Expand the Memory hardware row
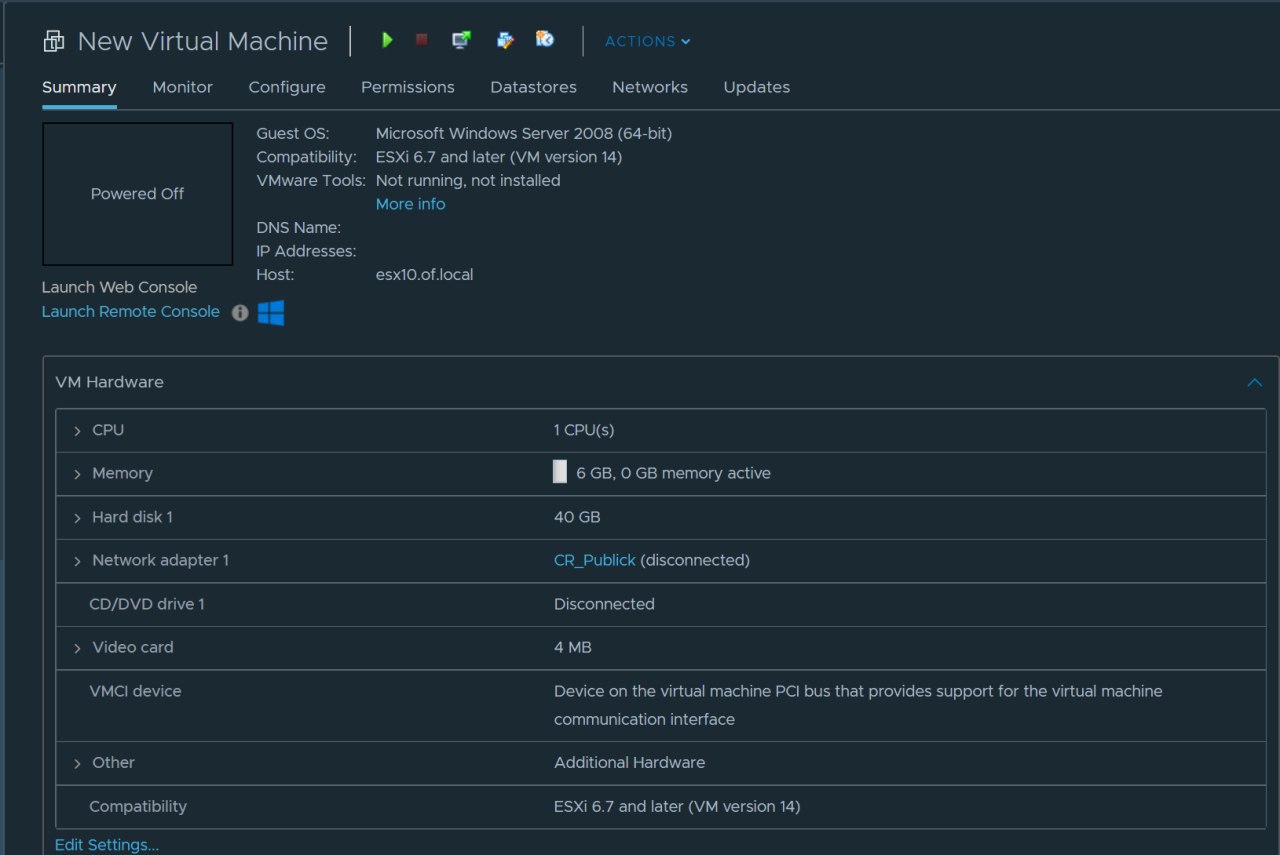Viewport: 1280px width, 855px height. pyautogui.click(x=77, y=474)
